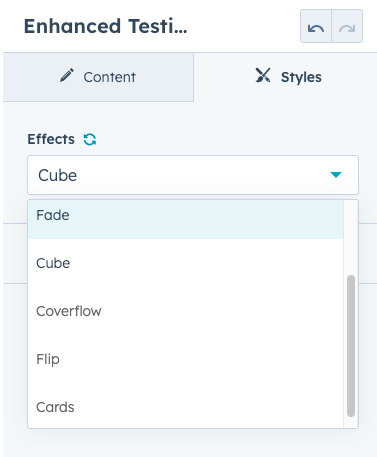Open the Styles tab label

[301, 77]
